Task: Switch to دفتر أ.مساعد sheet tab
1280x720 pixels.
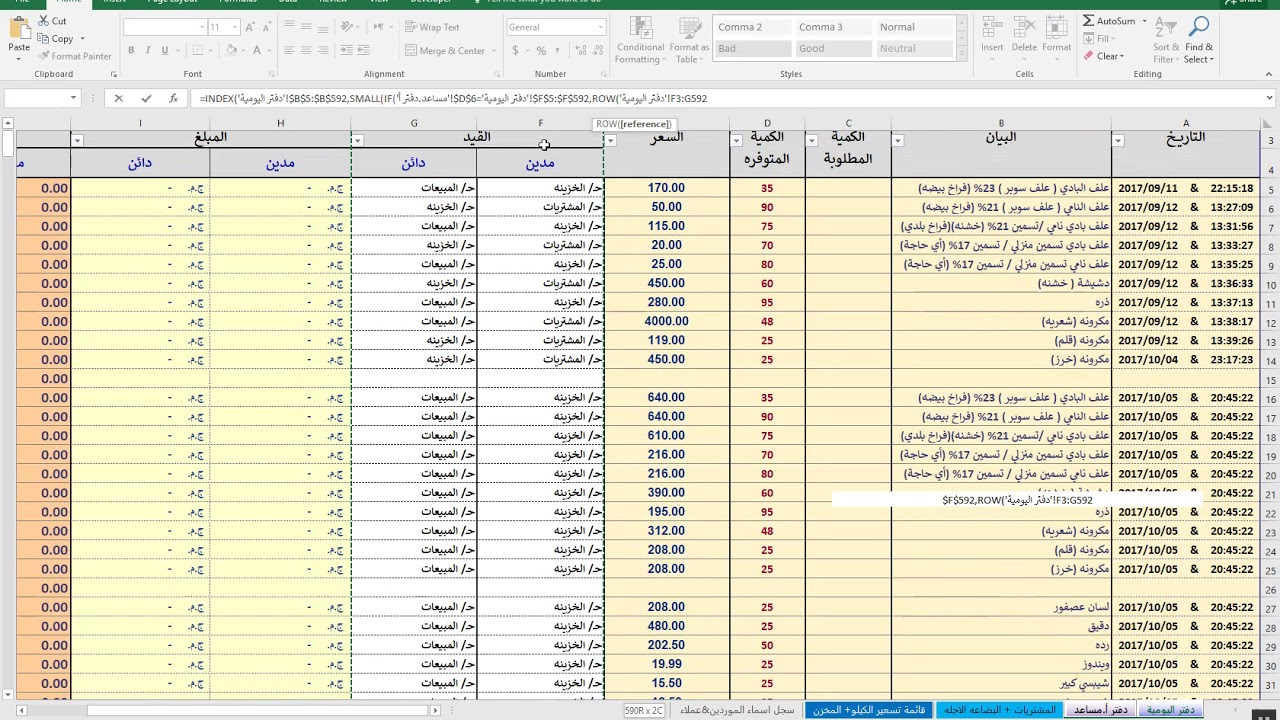Action: 1099,710
